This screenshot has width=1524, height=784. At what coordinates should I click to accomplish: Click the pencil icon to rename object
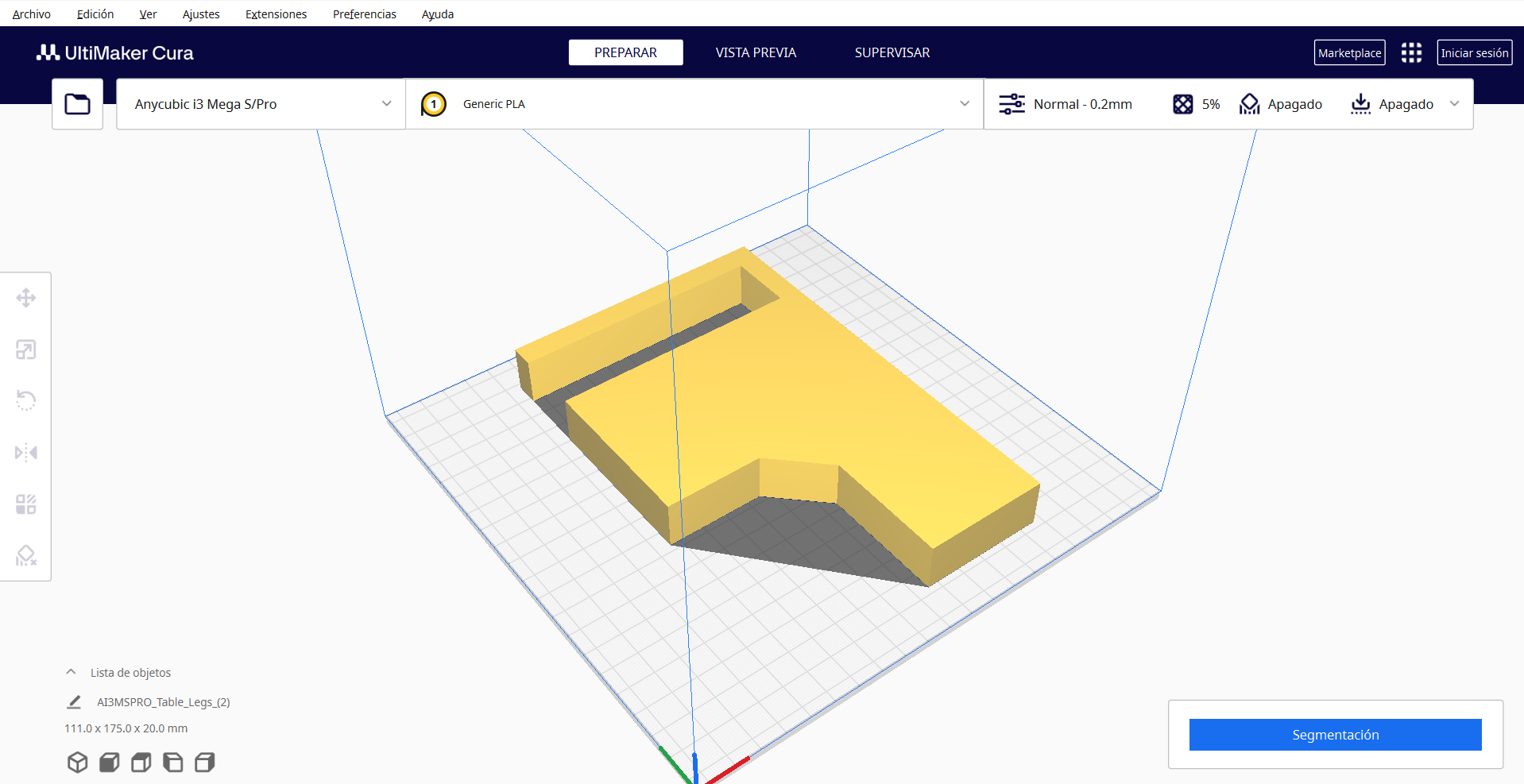click(74, 702)
